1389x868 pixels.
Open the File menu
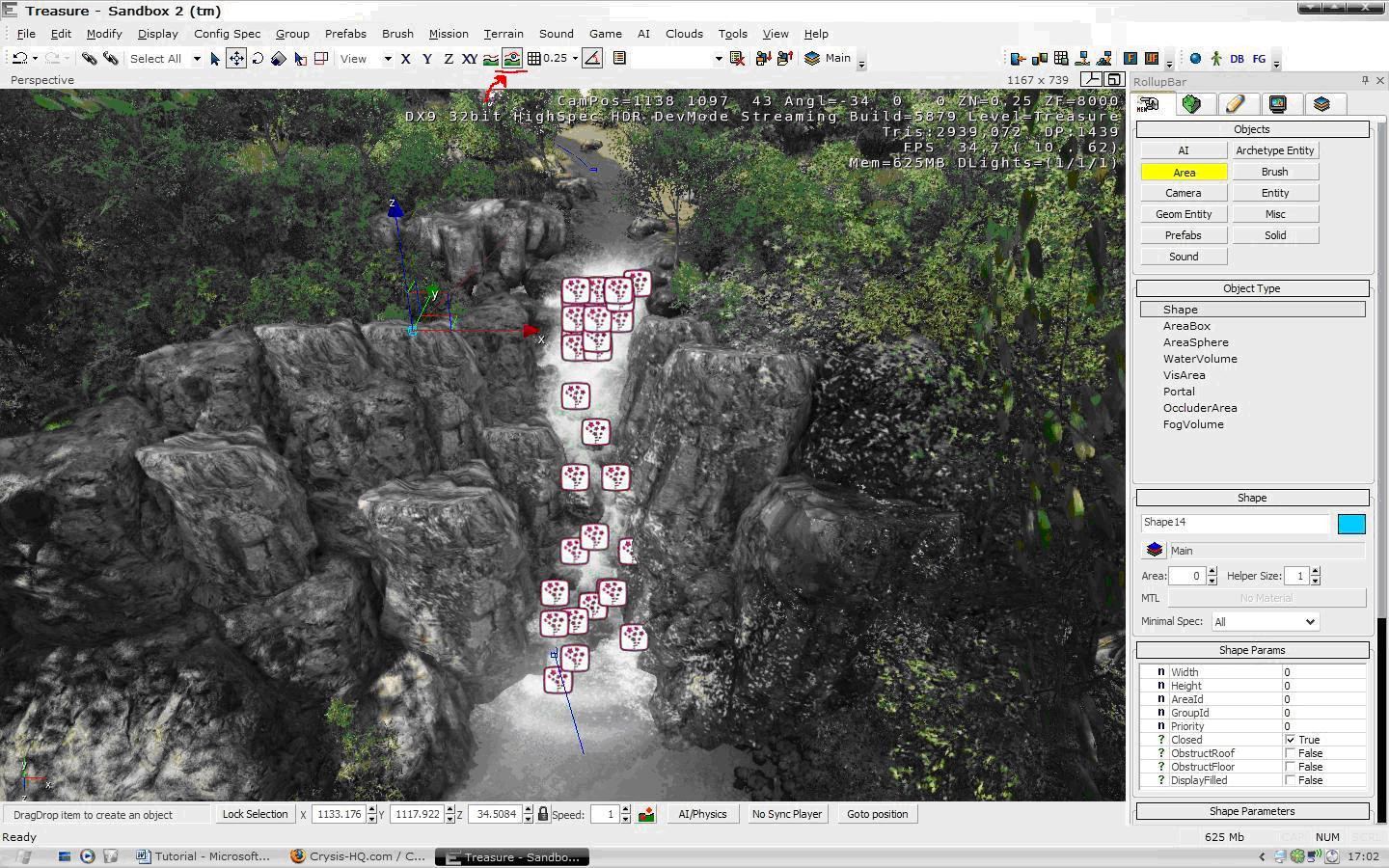(x=26, y=34)
